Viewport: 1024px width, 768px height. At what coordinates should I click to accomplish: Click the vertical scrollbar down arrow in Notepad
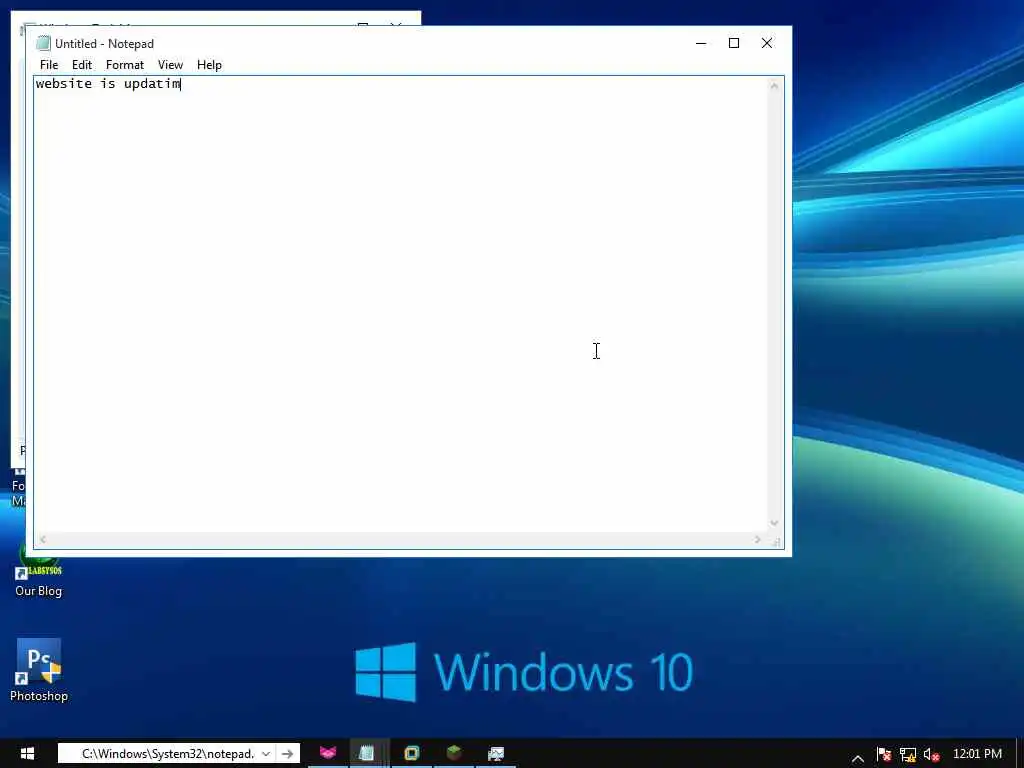click(x=775, y=523)
